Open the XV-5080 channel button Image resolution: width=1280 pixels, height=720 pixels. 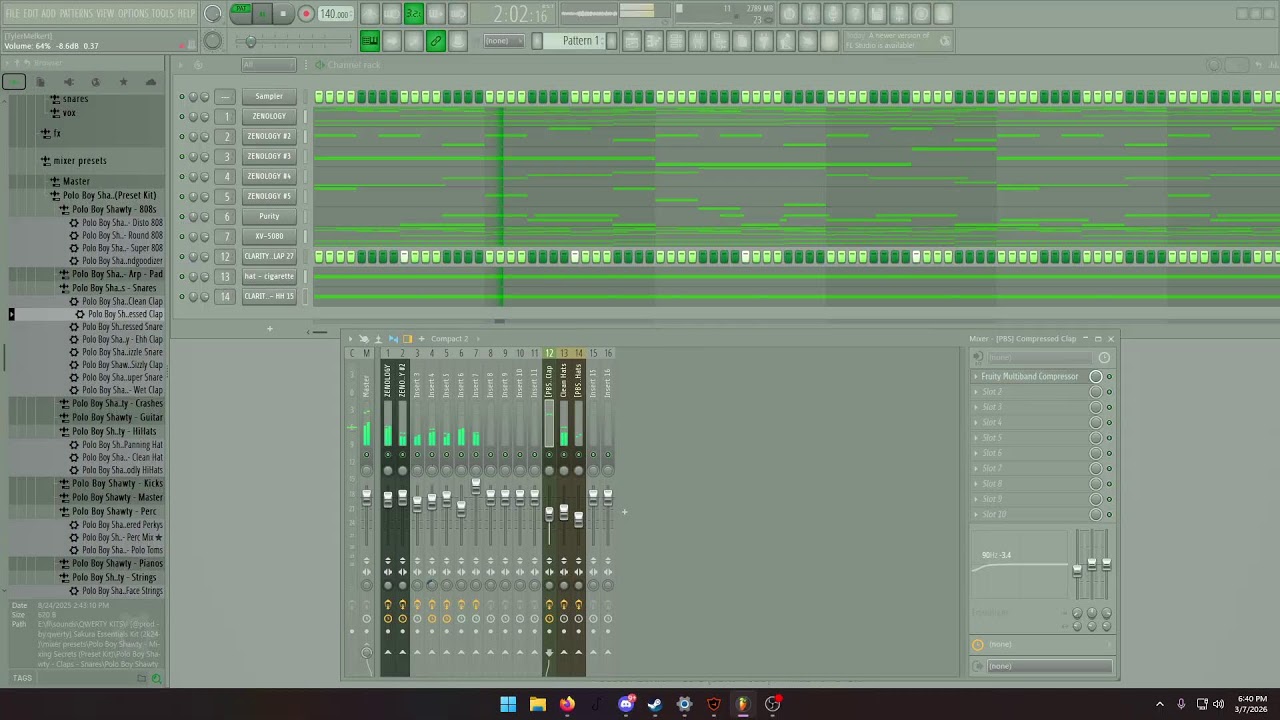click(269, 236)
